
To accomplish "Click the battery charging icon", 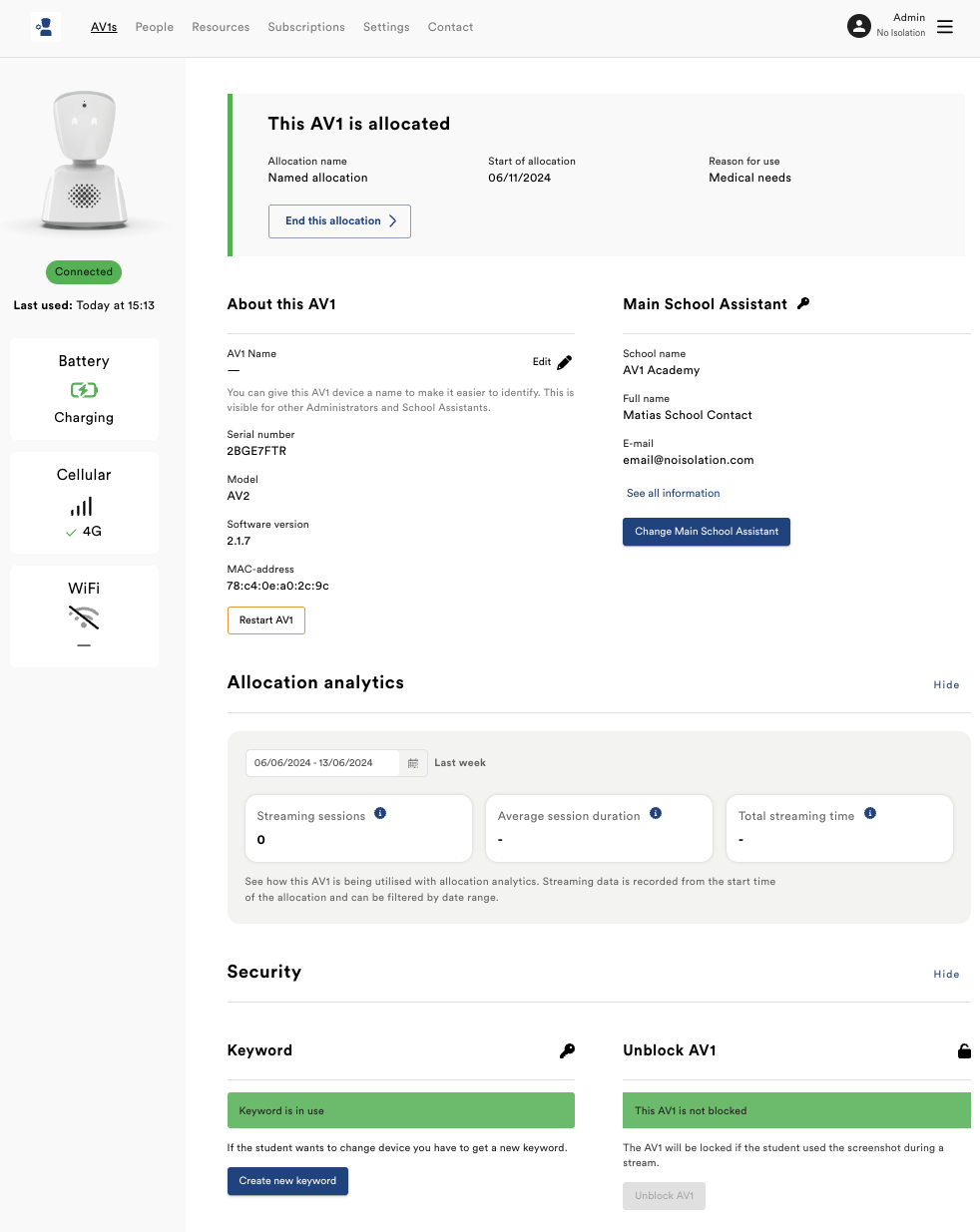I will [84, 390].
